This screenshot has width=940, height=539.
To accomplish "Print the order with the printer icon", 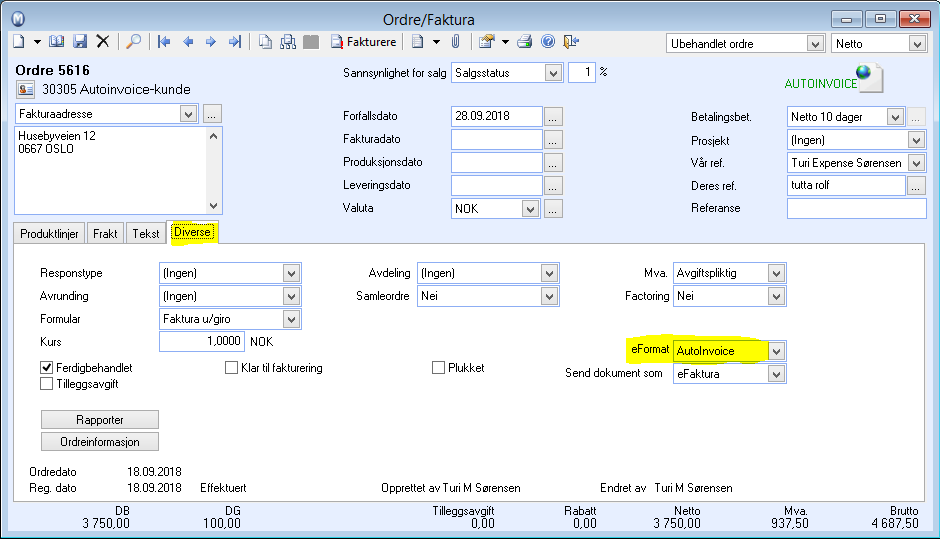I will [x=525, y=41].
